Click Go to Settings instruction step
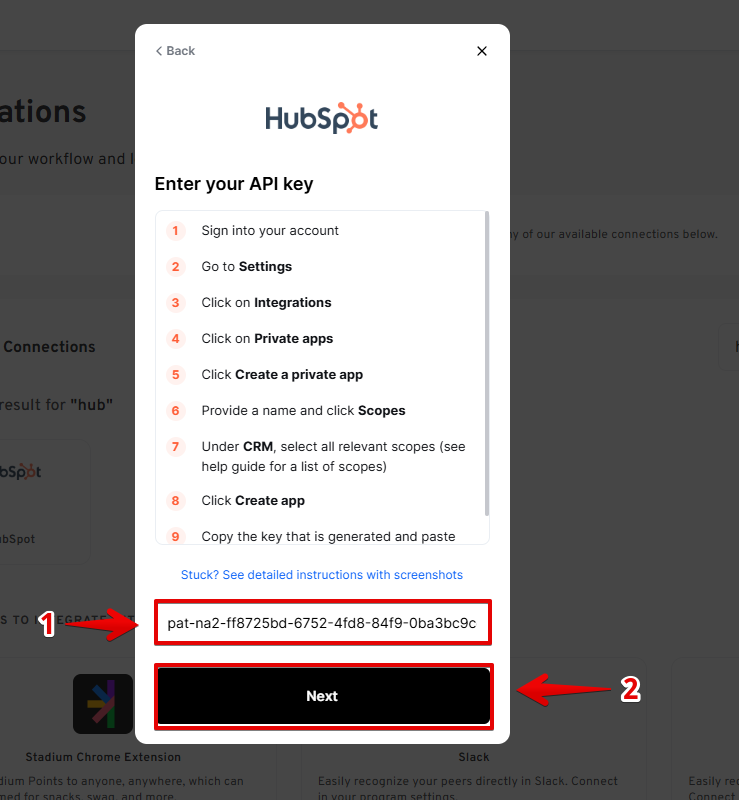This screenshot has width=739, height=800. (x=247, y=267)
